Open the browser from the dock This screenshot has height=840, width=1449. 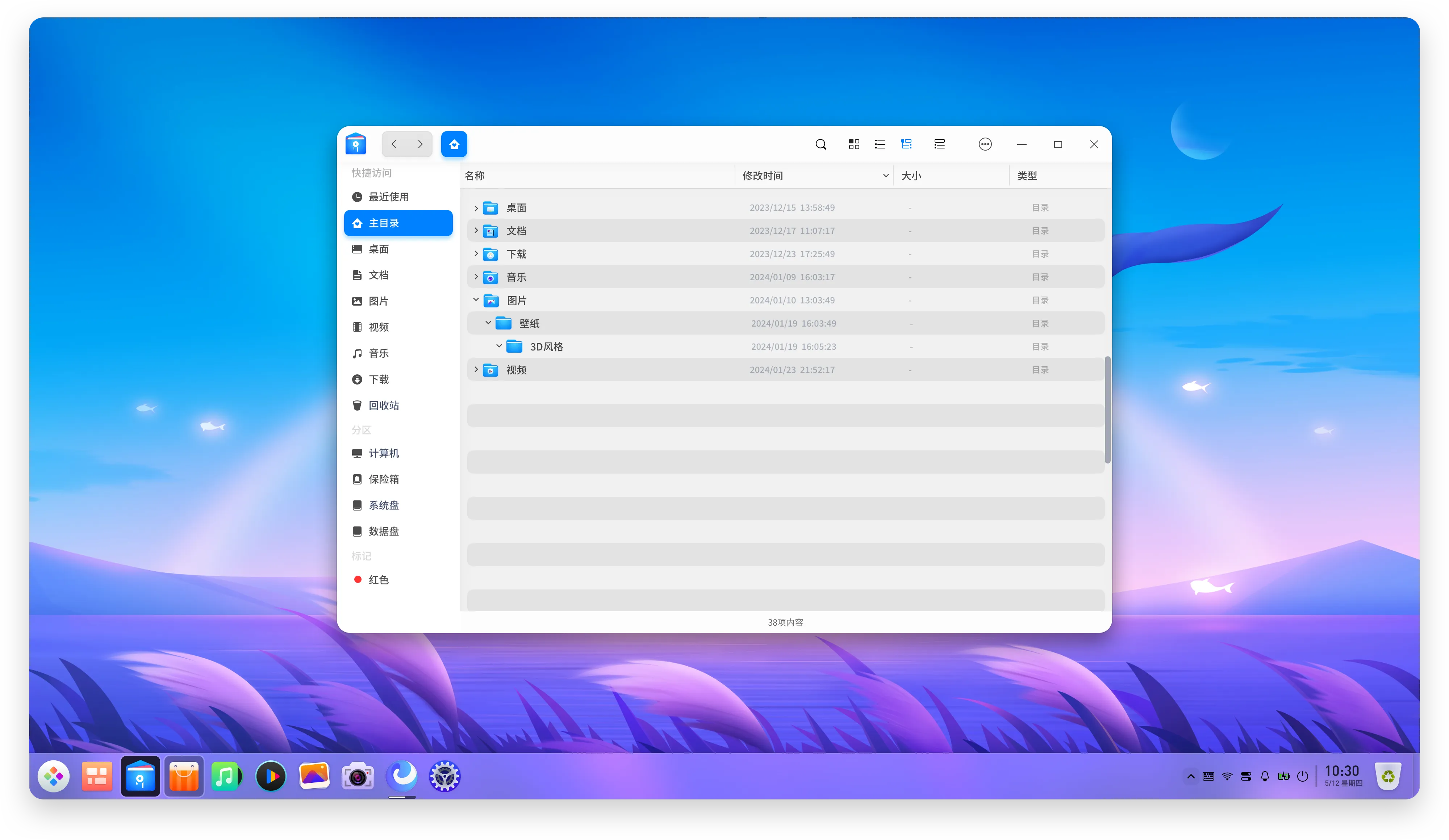[402, 776]
